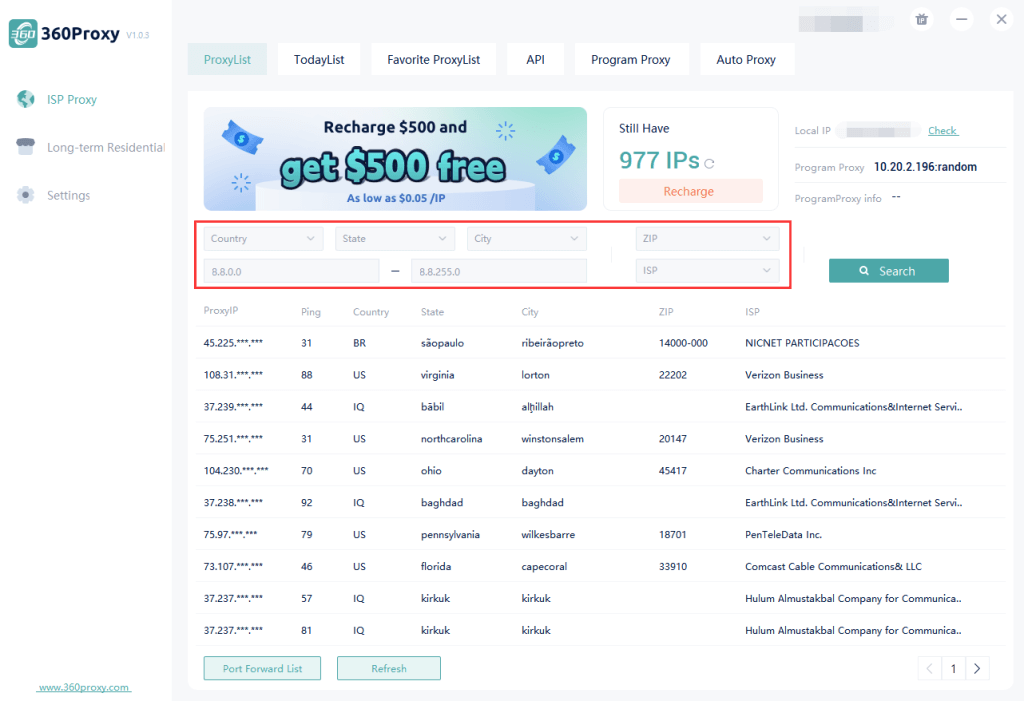Select proxy row 45.225.***.***
The height and width of the screenshot is (701, 1024).
(x=600, y=342)
